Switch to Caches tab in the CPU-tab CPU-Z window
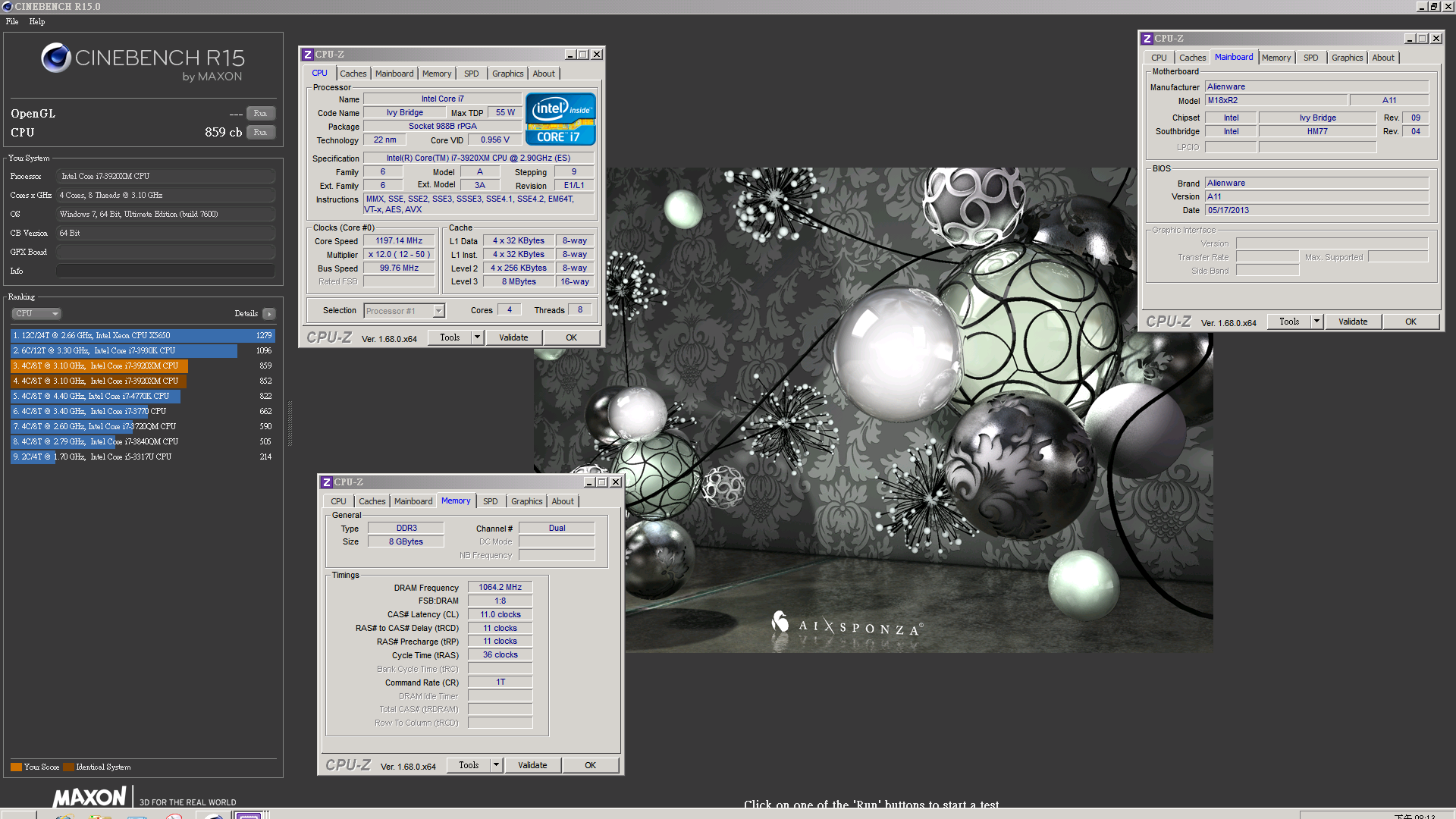This screenshot has width=1456, height=819. pos(353,74)
